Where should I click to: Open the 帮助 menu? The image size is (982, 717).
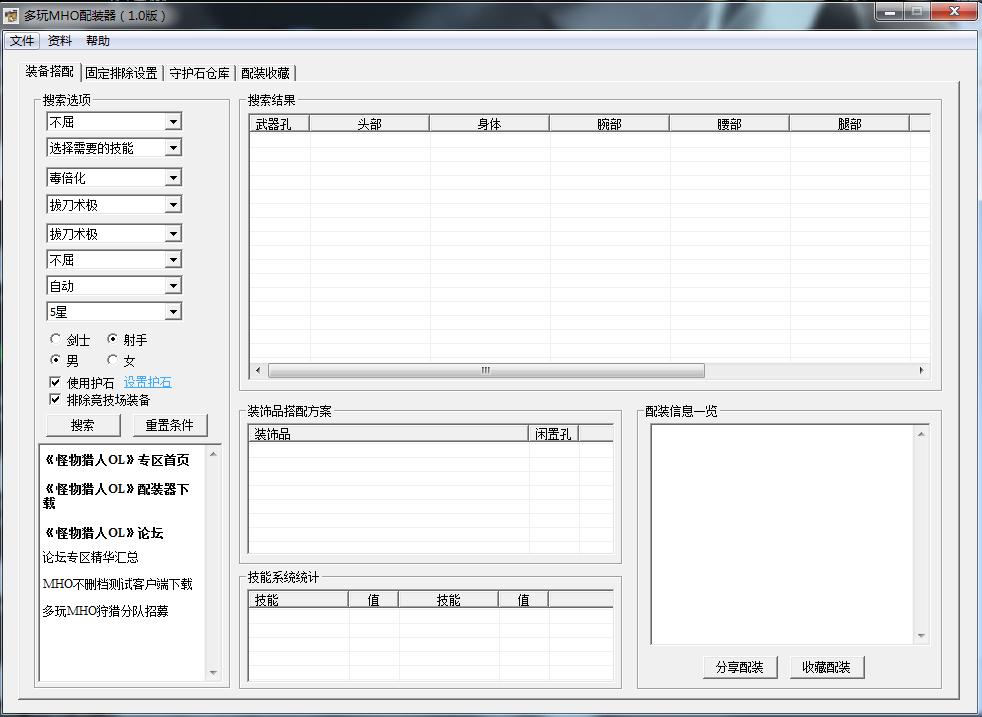point(96,41)
